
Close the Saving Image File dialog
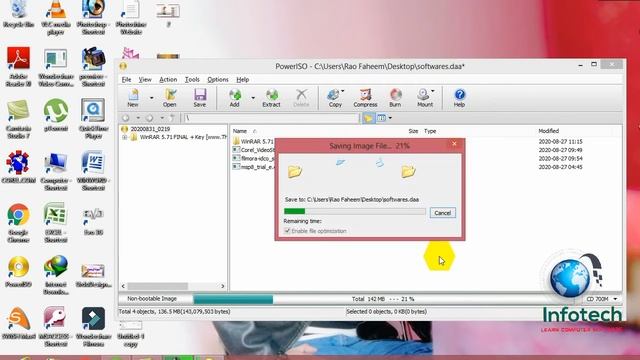click(x=454, y=144)
